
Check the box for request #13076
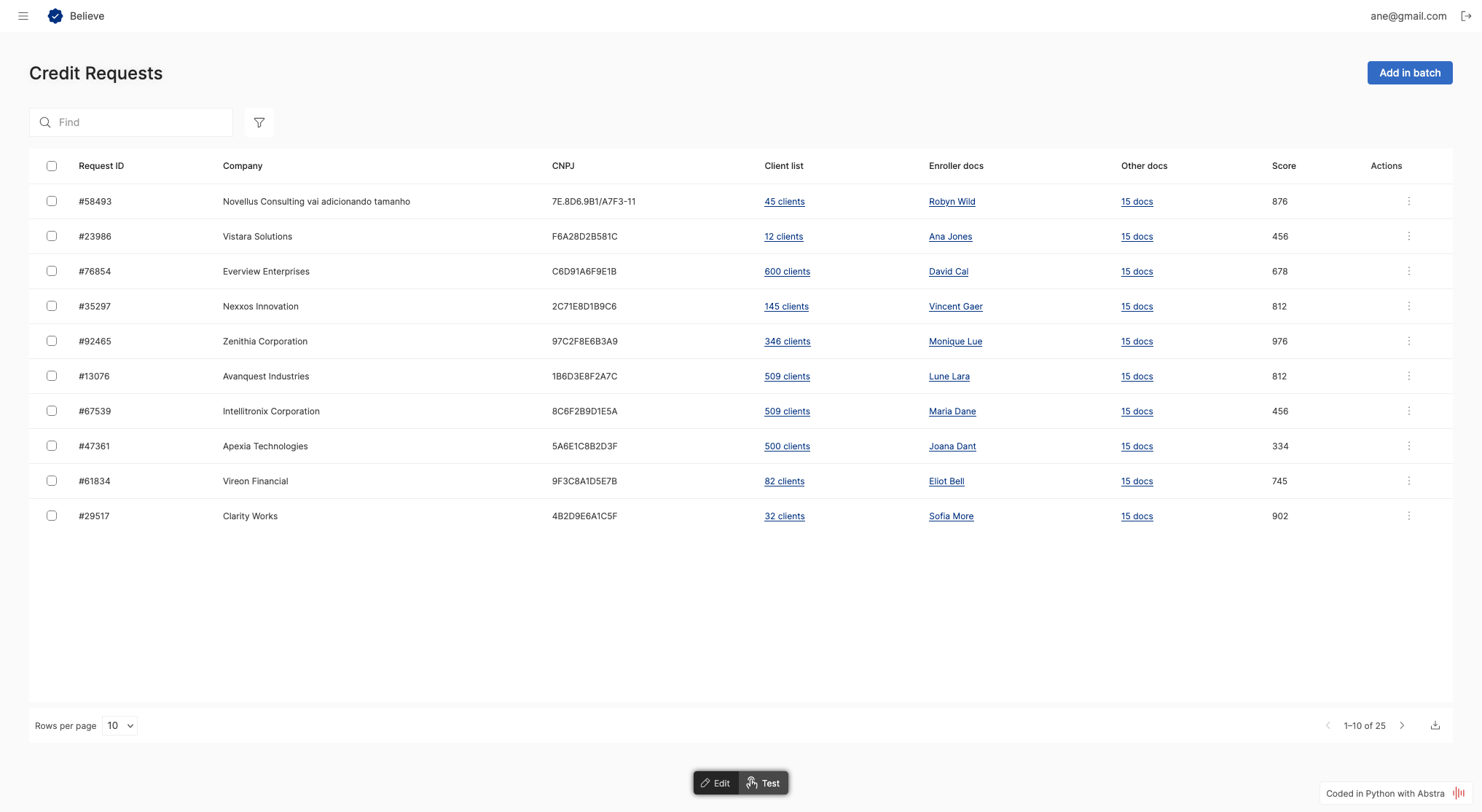click(52, 376)
